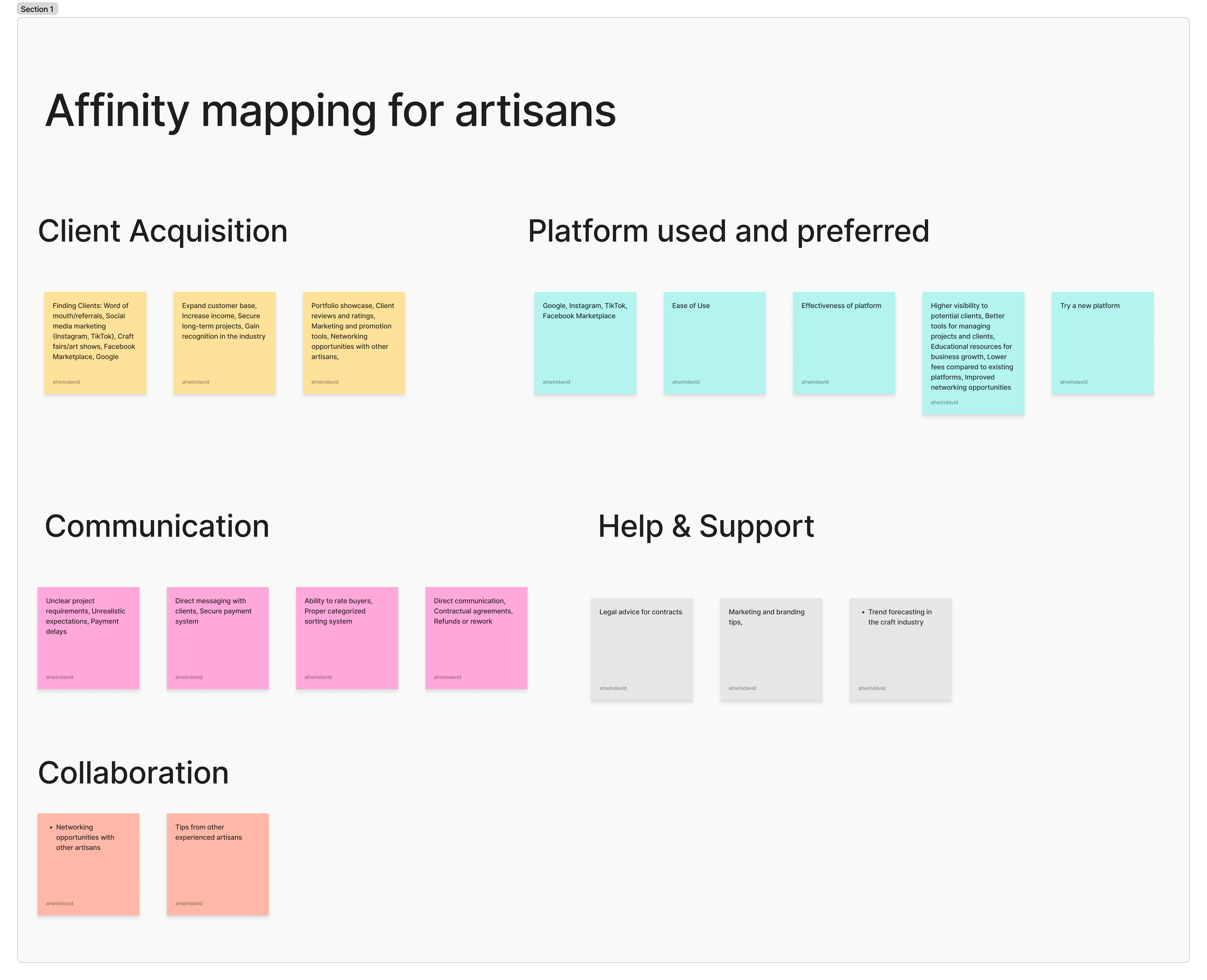Select the 'Collaboration' heading
The height and width of the screenshot is (980, 1207).
point(133,773)
